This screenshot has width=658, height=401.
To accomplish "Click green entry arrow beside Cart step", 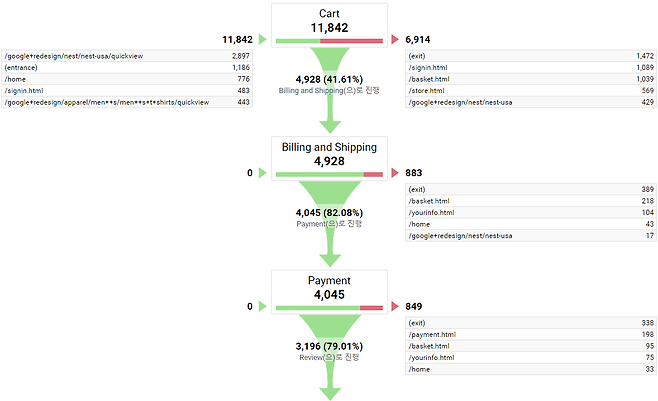I will tap(263, 39).
